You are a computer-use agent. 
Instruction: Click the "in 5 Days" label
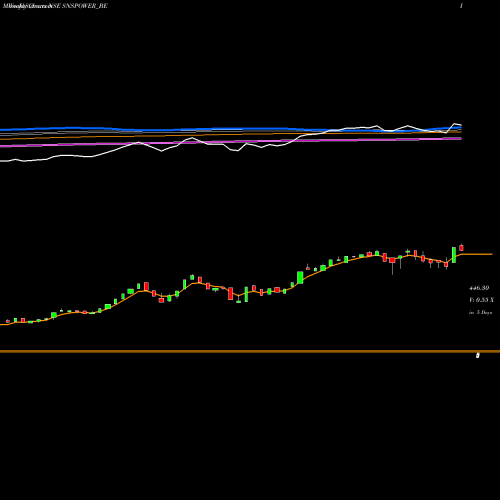point(480,312)
